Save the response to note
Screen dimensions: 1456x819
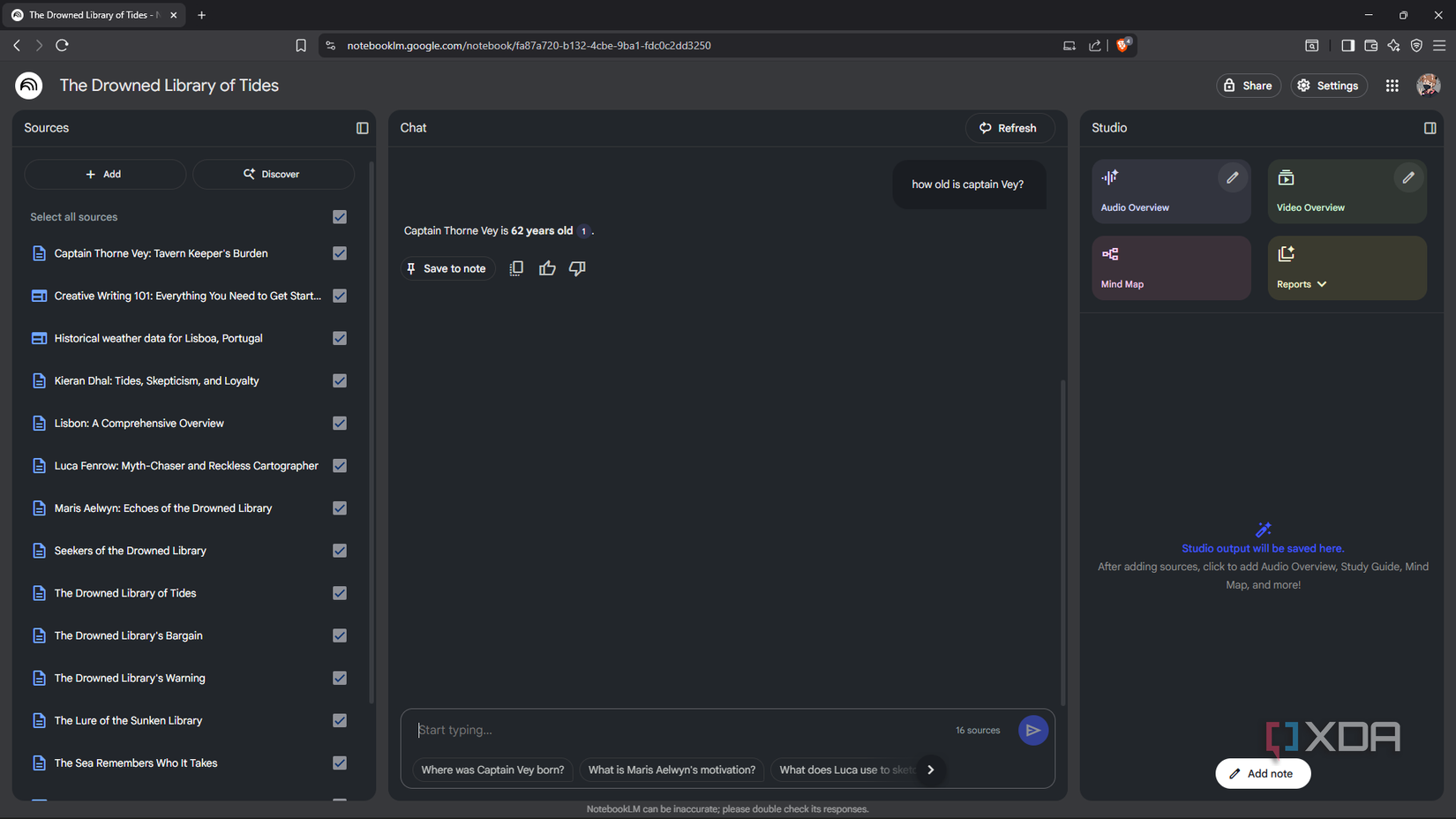point(446,268)
